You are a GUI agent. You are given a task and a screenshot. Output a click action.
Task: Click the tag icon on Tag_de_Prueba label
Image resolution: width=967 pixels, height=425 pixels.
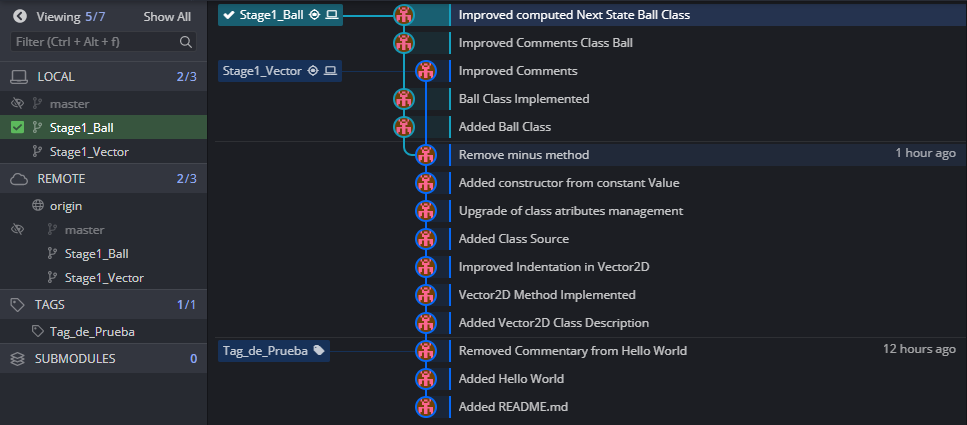[x=319, y=351]
